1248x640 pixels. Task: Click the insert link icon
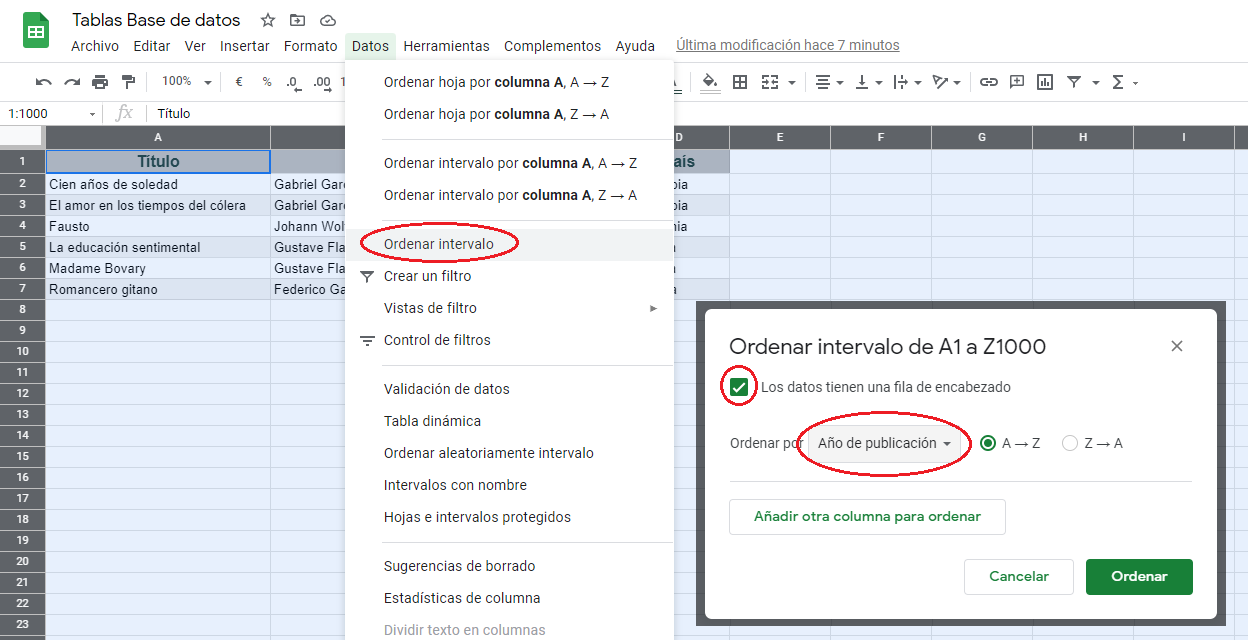pos(988,82)
